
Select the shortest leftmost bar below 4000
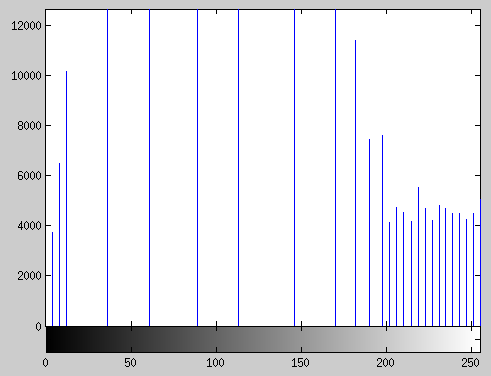point(52,279)
